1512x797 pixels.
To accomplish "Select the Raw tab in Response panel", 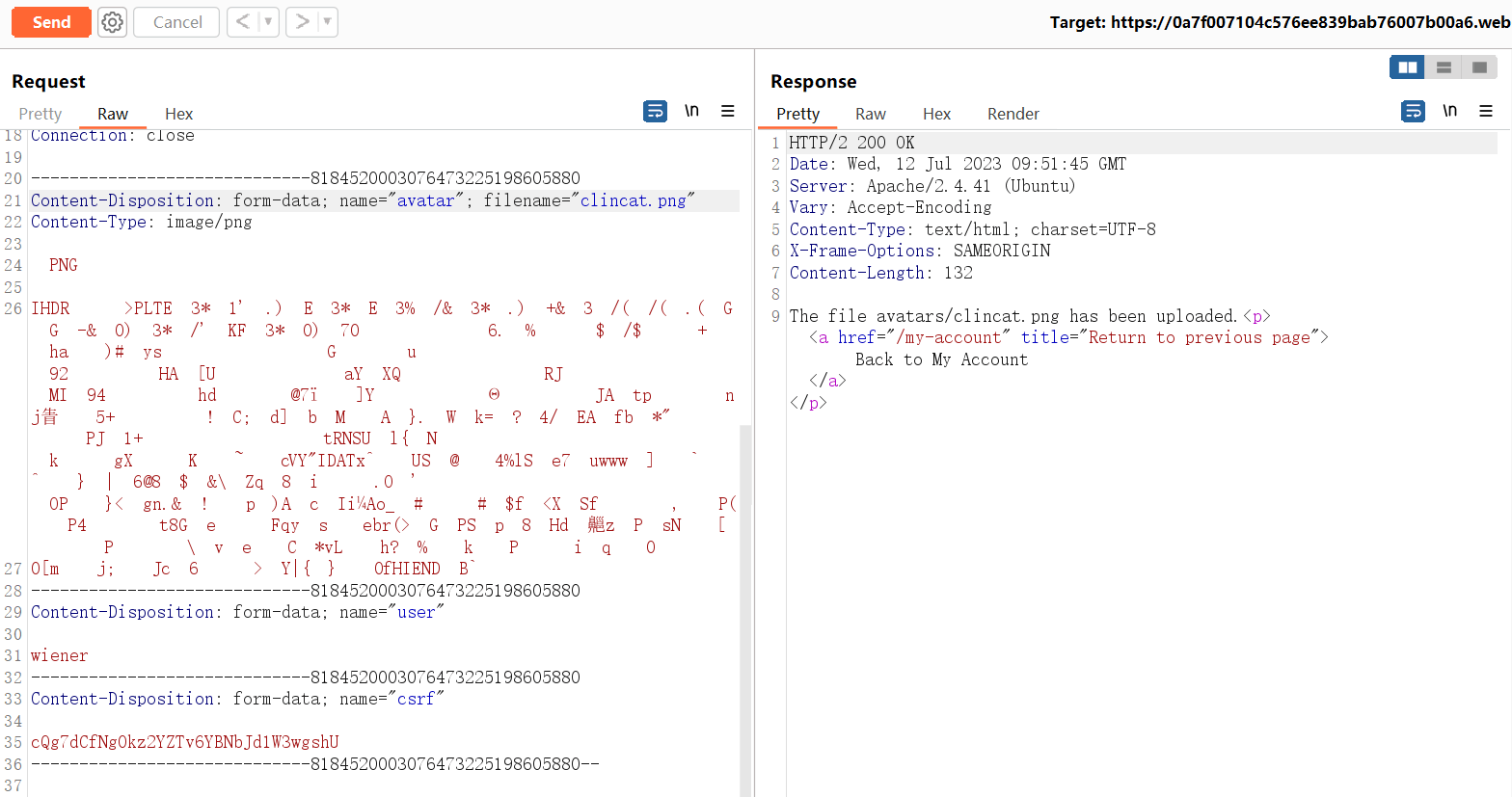I will 870,114.
